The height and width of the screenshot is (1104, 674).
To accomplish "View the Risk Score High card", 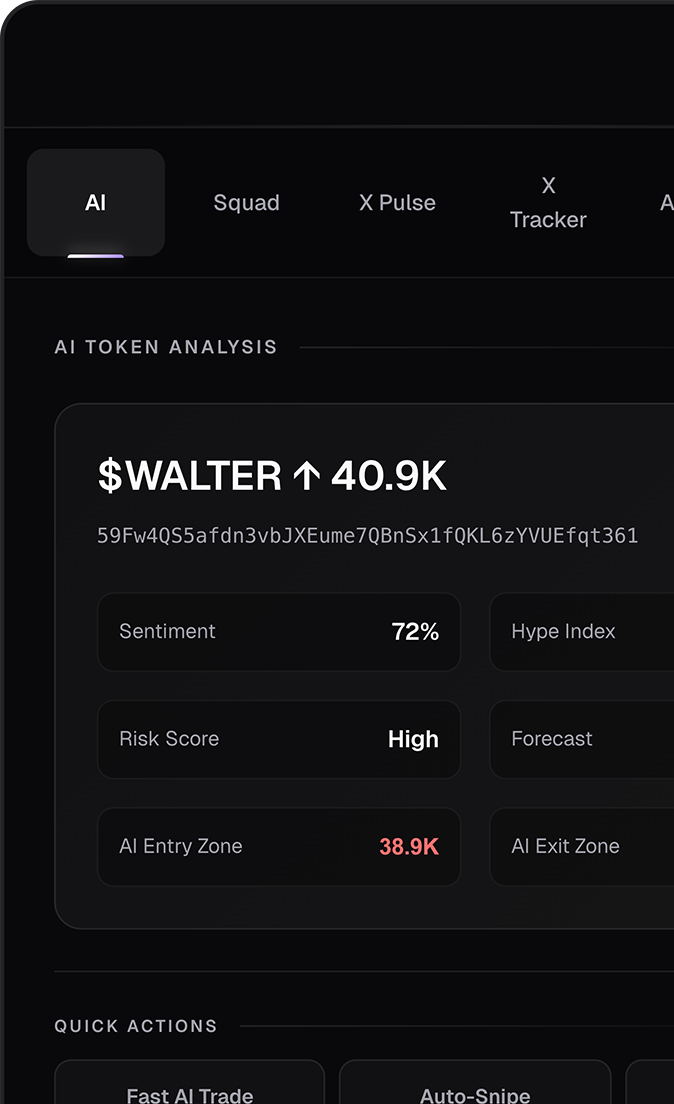I will tap(278, 740).
